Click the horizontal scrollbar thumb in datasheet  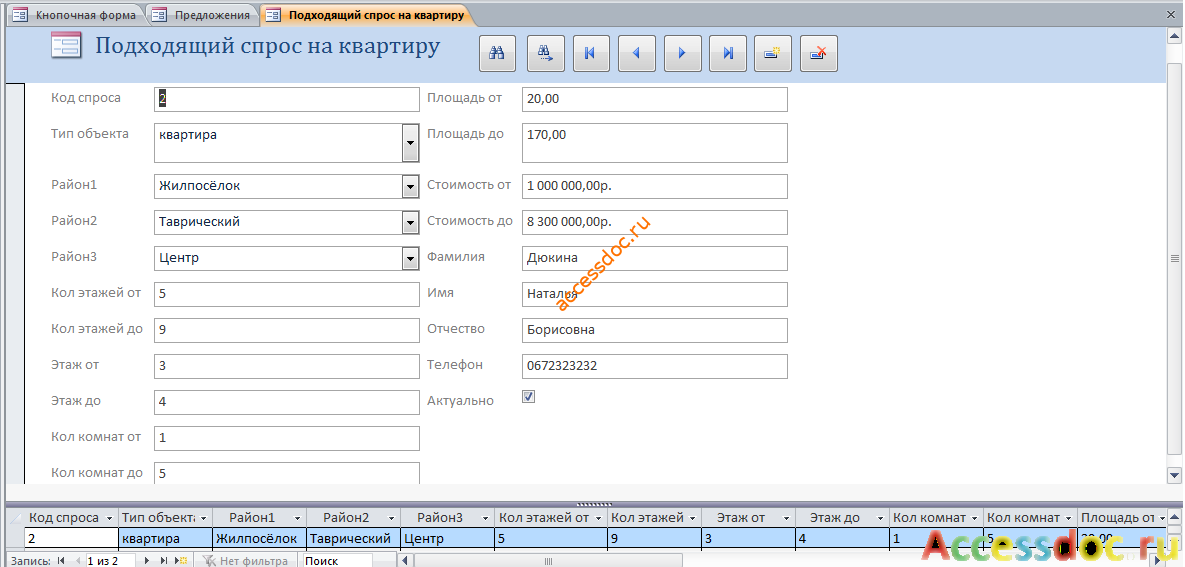(549, 561)
